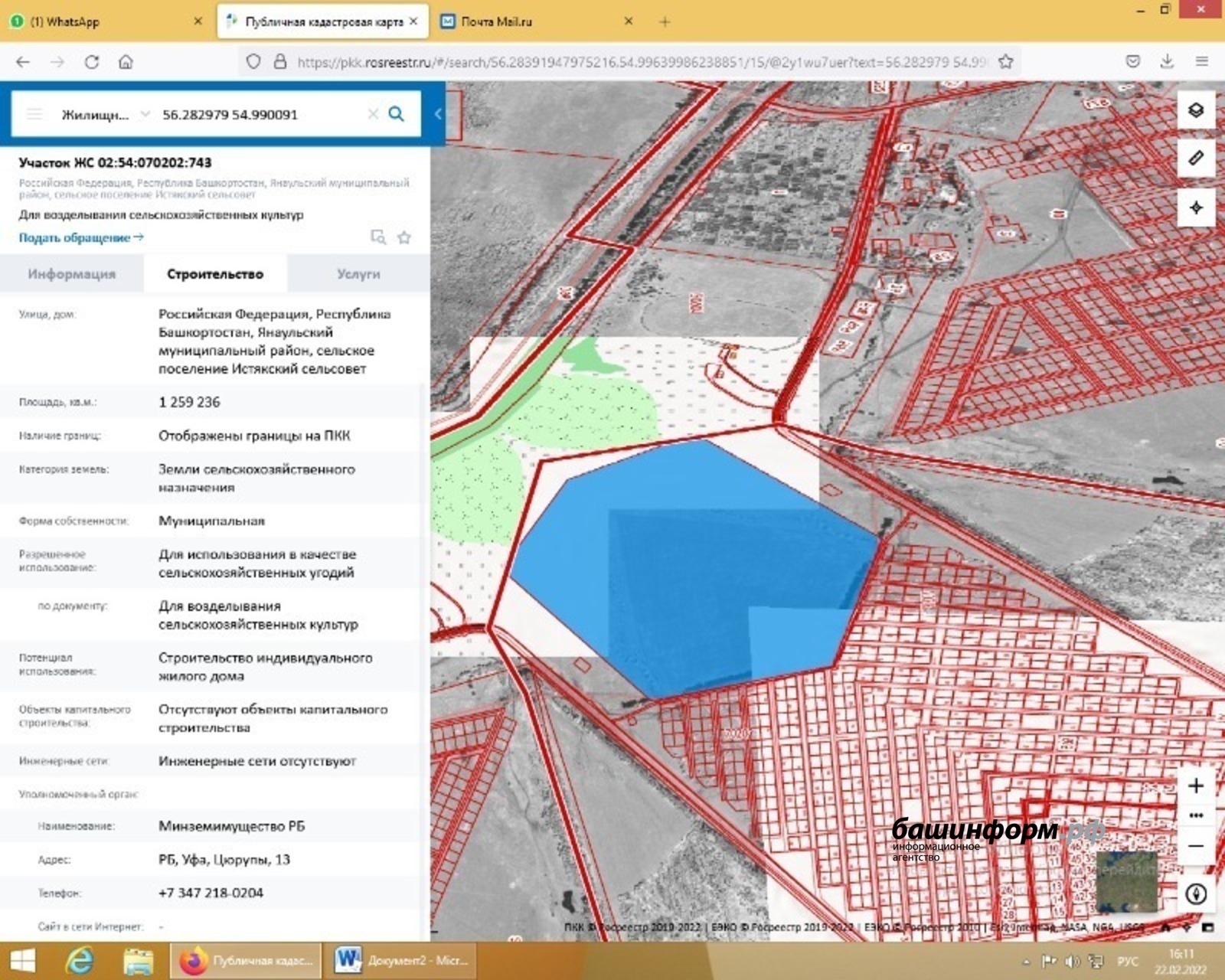Screen dimensions: 1225x980
Task: Open the map layers panel
Action: coord(1195,110)
